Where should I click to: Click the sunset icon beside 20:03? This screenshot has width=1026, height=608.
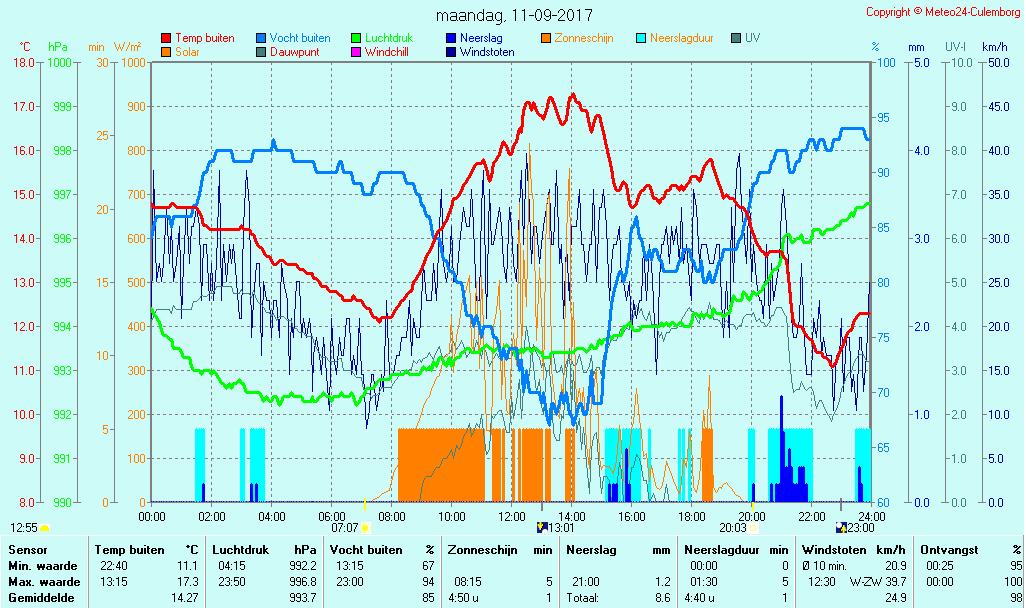click(x=754, y=527)
